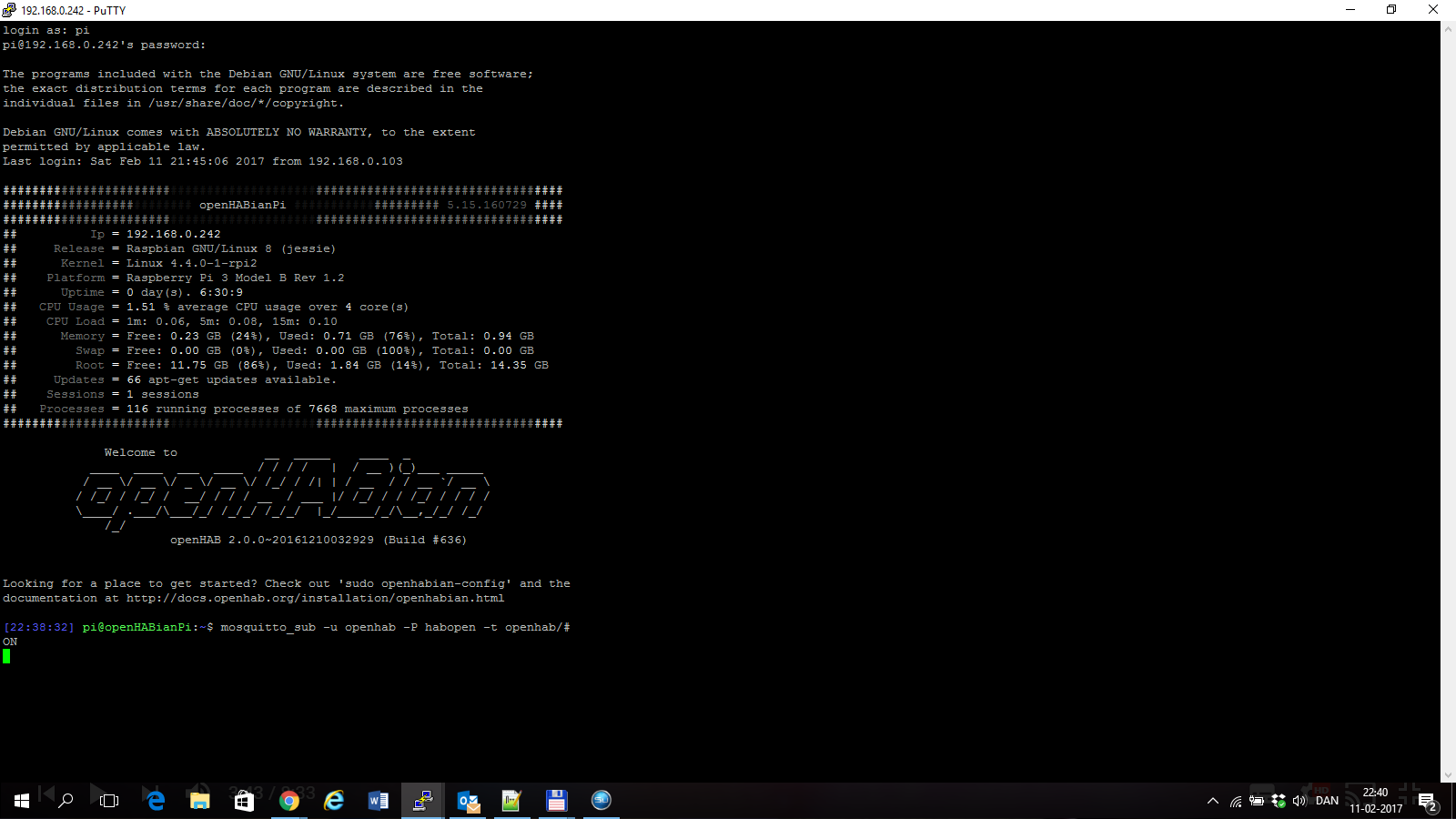Switch to Notepad++ in the taskbar

pyautogui.click(x=511, y=801)
